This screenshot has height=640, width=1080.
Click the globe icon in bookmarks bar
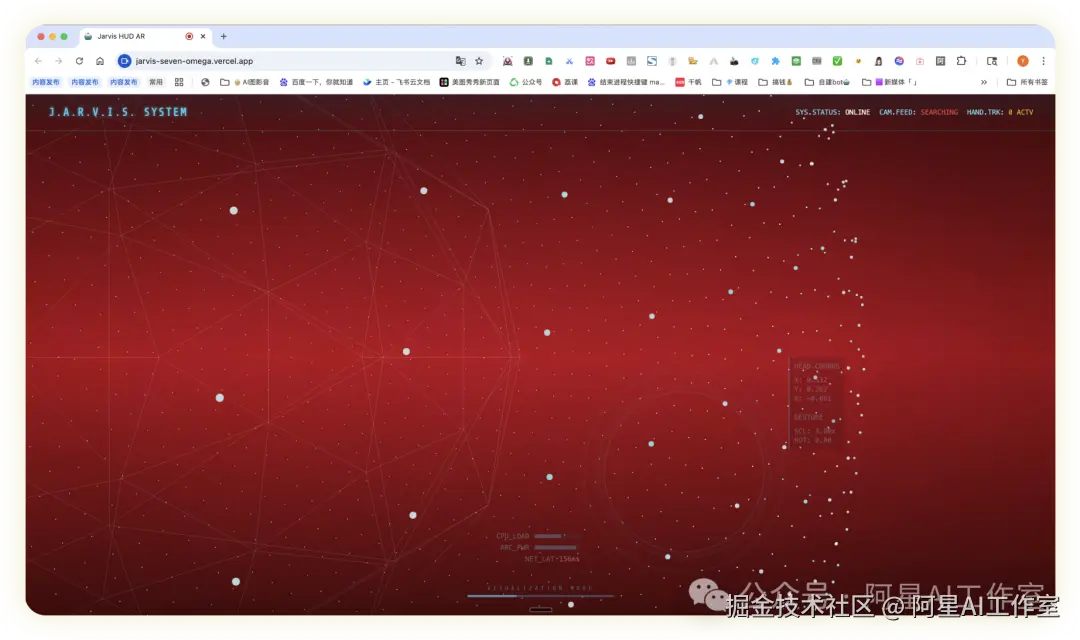pyautogui.click(x=205, y=82)
